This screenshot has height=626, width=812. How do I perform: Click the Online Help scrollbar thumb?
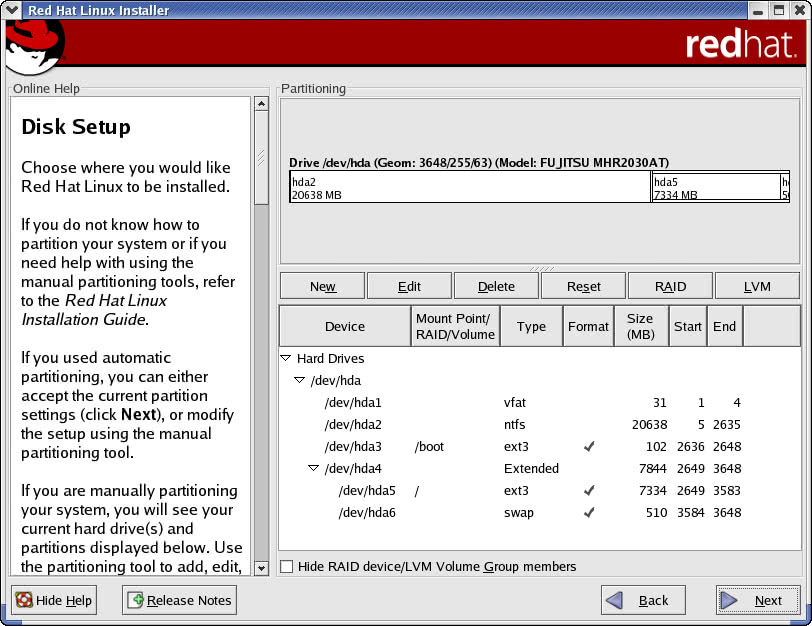(x=262, y=158)
